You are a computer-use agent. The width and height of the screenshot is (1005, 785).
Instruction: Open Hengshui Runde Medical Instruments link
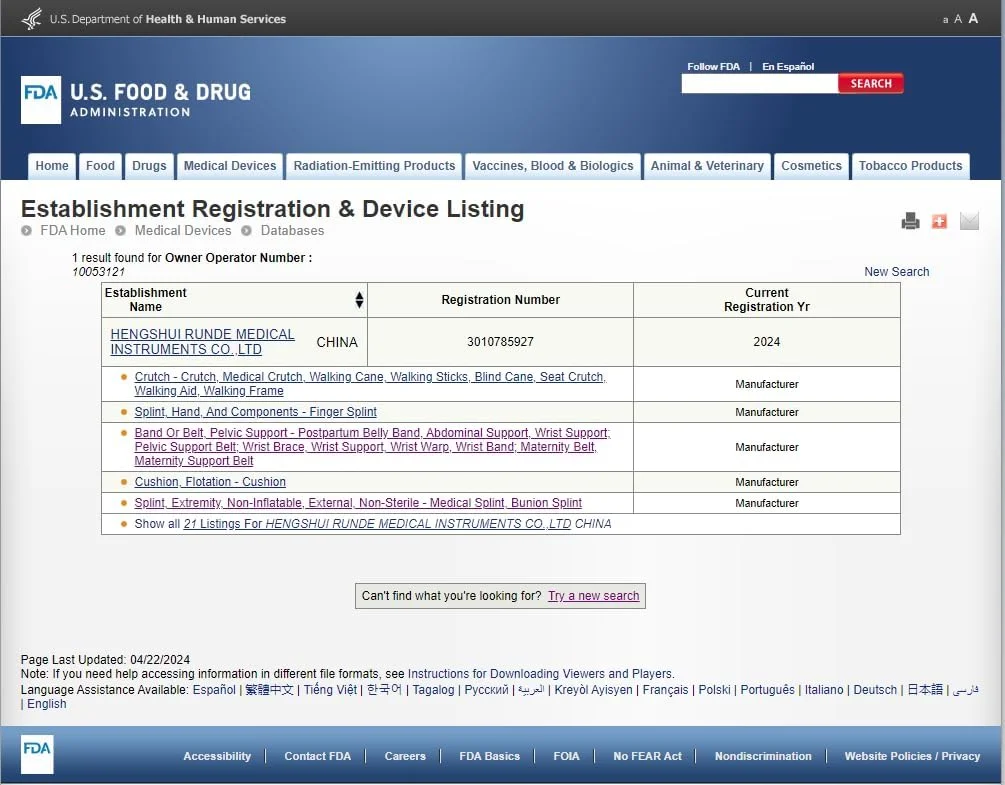[x=202, y=342]
